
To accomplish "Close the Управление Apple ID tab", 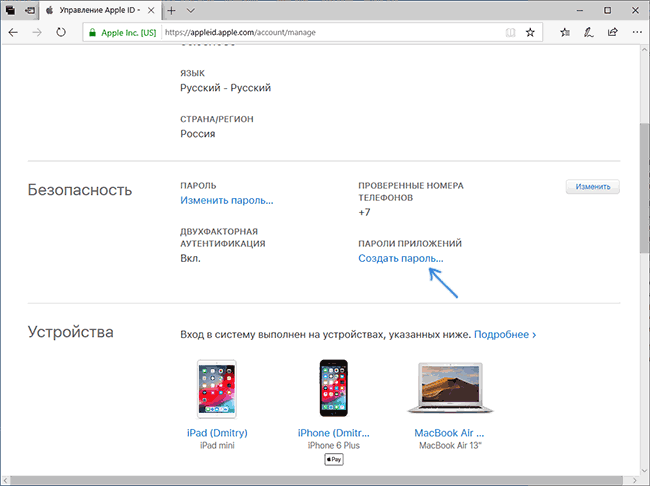I will (151, 11).
